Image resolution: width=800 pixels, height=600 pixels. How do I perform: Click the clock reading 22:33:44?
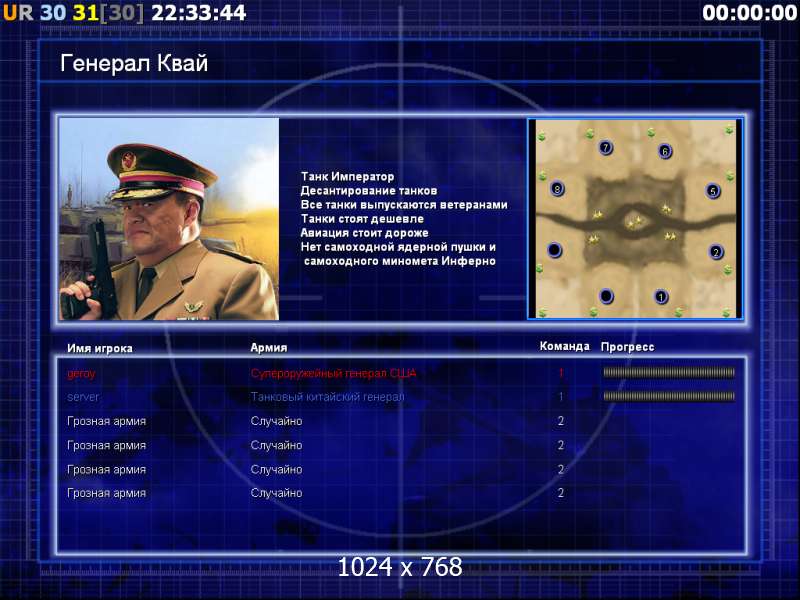pyautogui.click(x=199, y=13)
